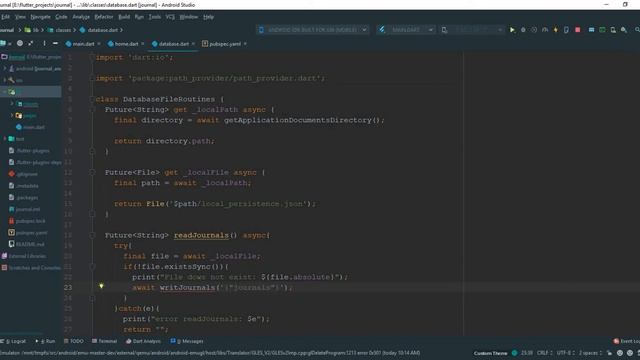Toggle fold marker at readJournals line
640x360 pixels.
tap(92, 235)
